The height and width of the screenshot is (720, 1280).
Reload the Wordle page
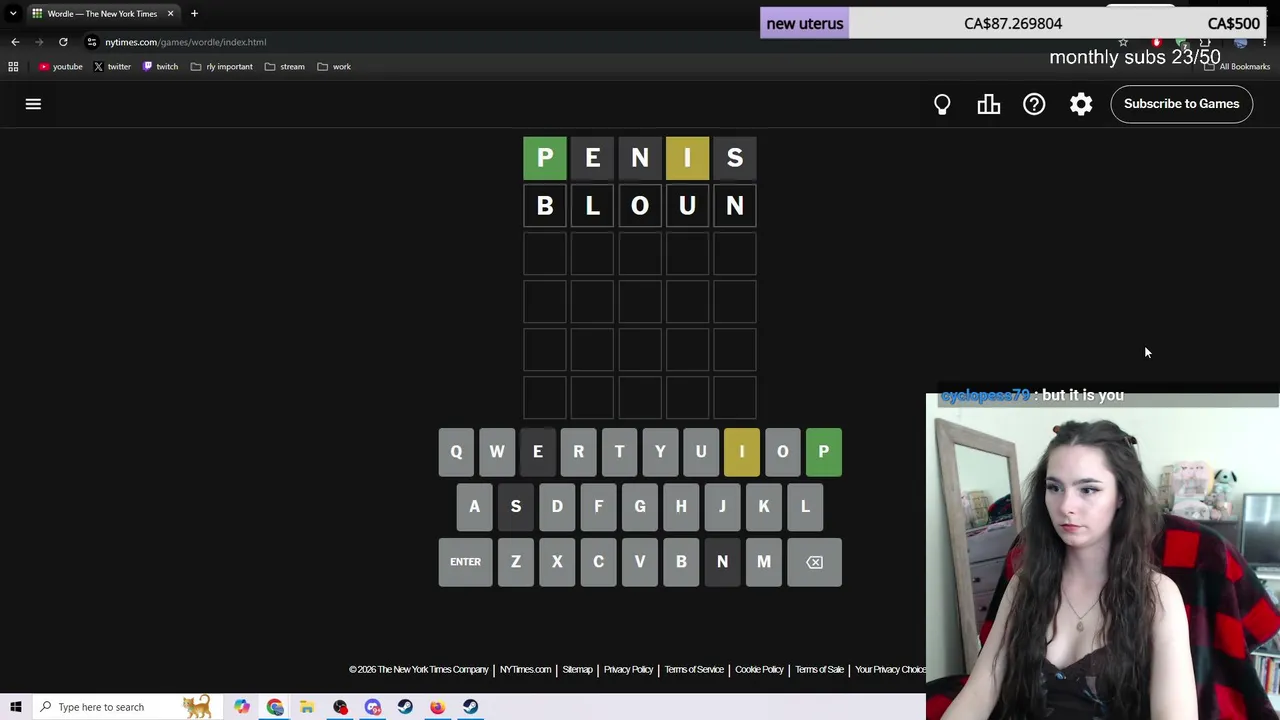pos(63,42)
